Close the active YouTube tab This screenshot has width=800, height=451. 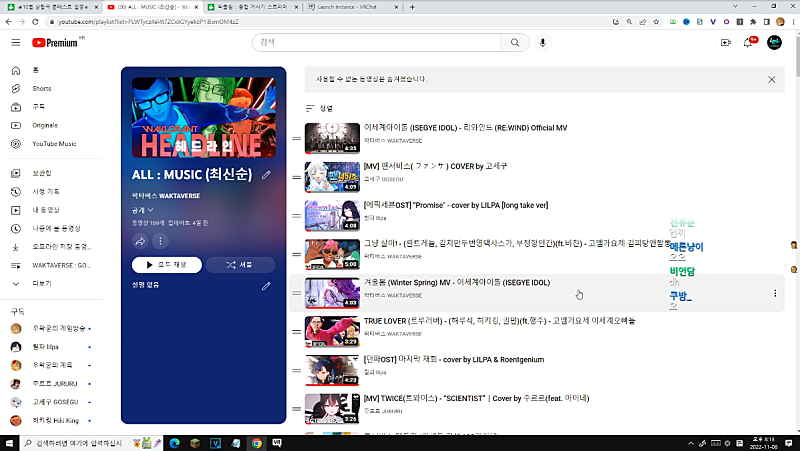point(196,7)
